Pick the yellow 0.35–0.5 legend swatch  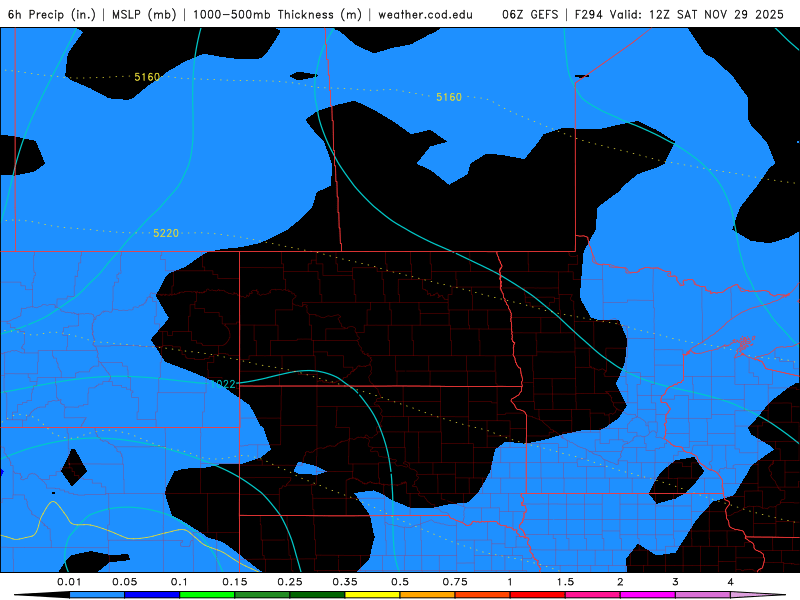tap(372, 595)
